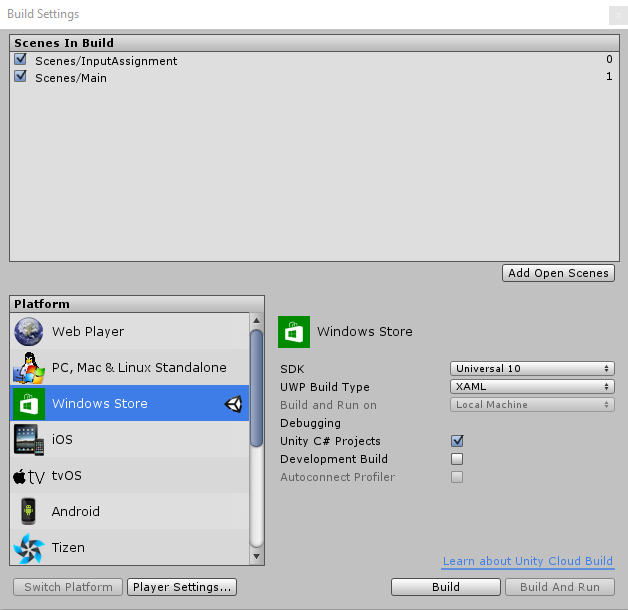
Task: Click the Autoconnect Profiler checkbox
Action: [457, 477]
